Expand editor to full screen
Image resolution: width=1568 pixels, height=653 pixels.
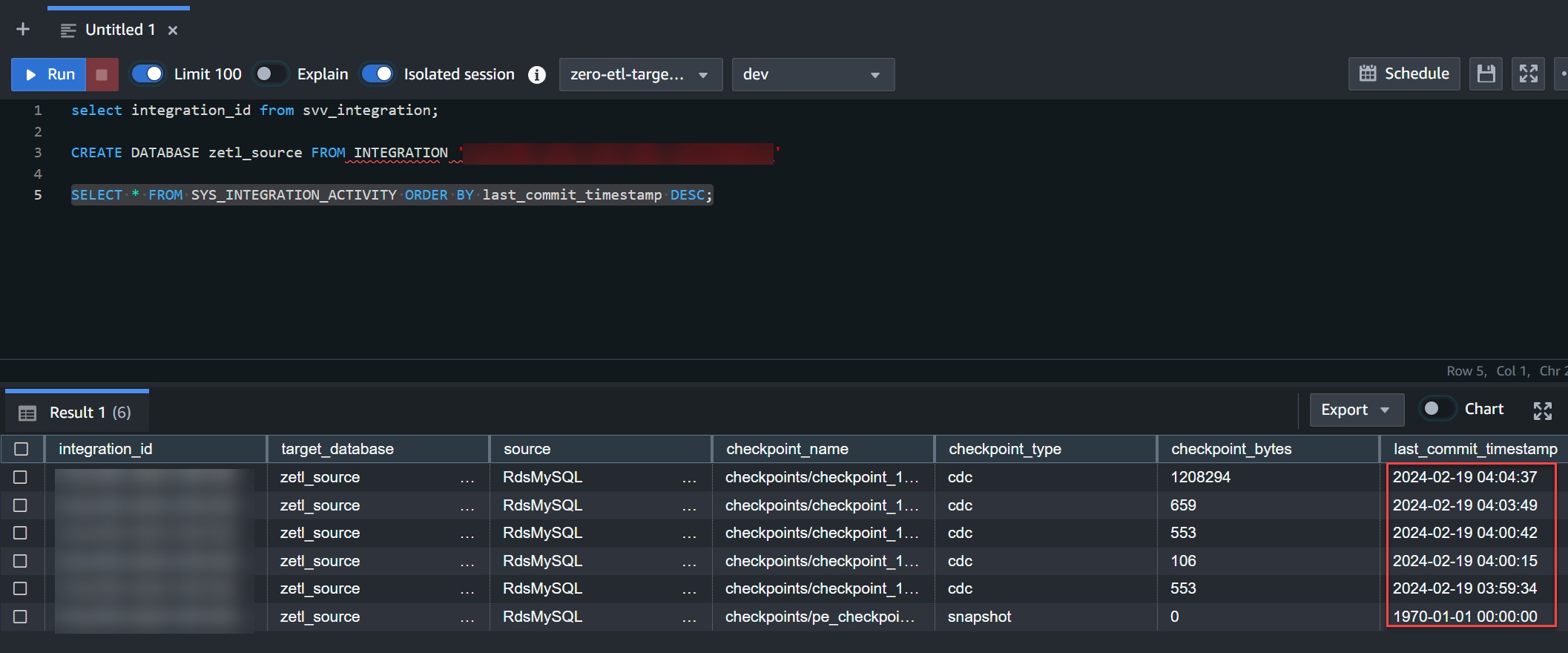click(1528, 73)
